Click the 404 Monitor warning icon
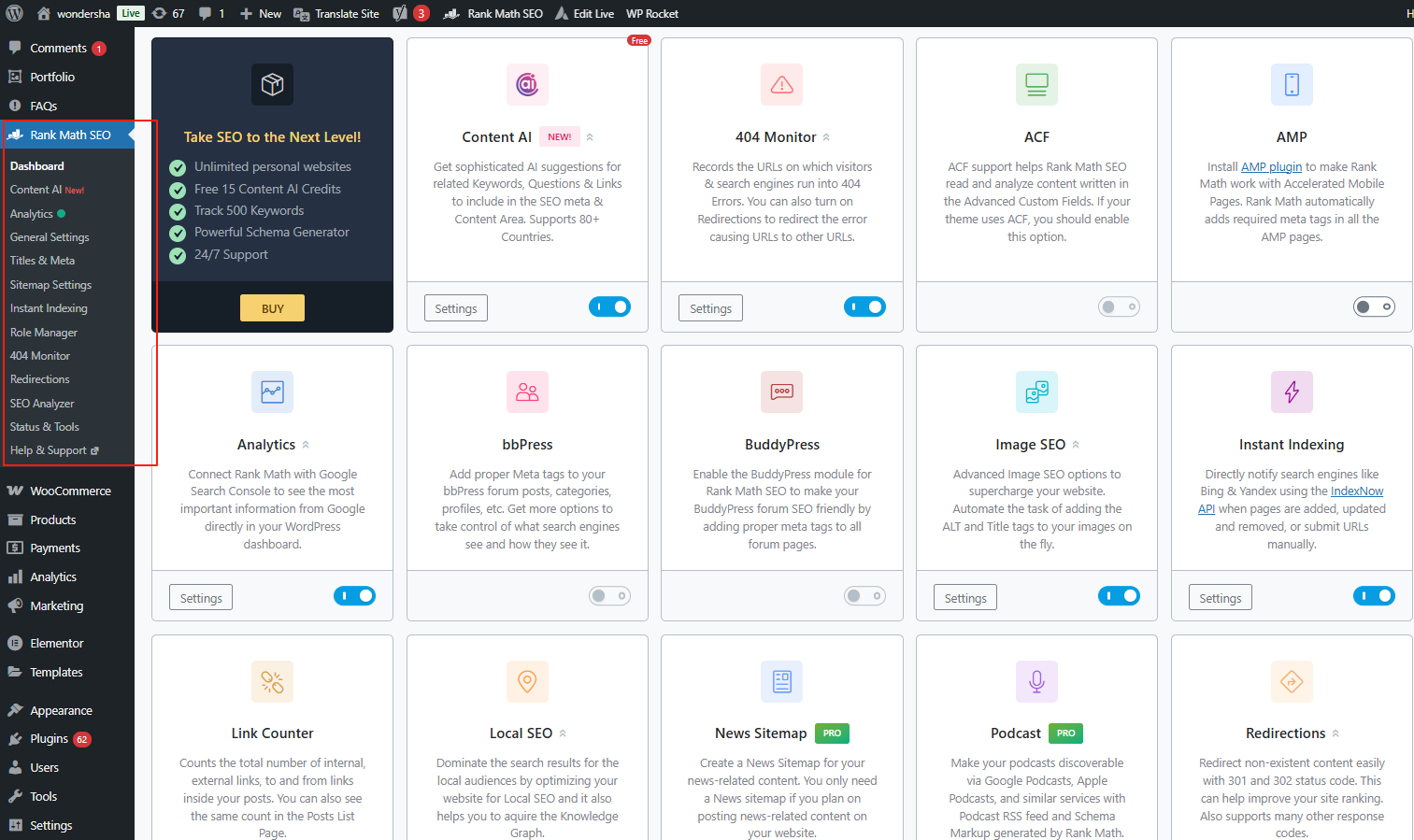The image size is (1414, 840). (781, 84)
